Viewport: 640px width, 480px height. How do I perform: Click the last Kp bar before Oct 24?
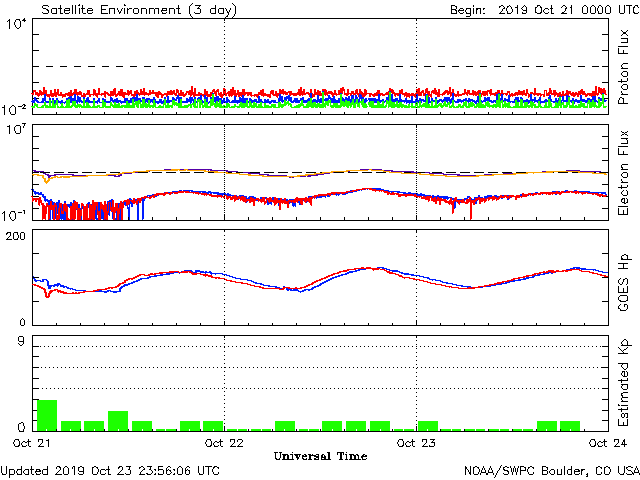tap(570, 426)
